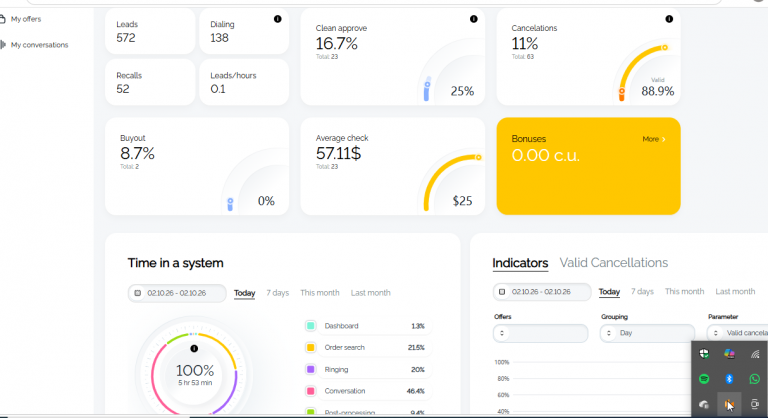This screenshot has height=418, width=768.
Task: Select Today in the Indicators panel
Action: pyautogui.click(x=609, y=292)
